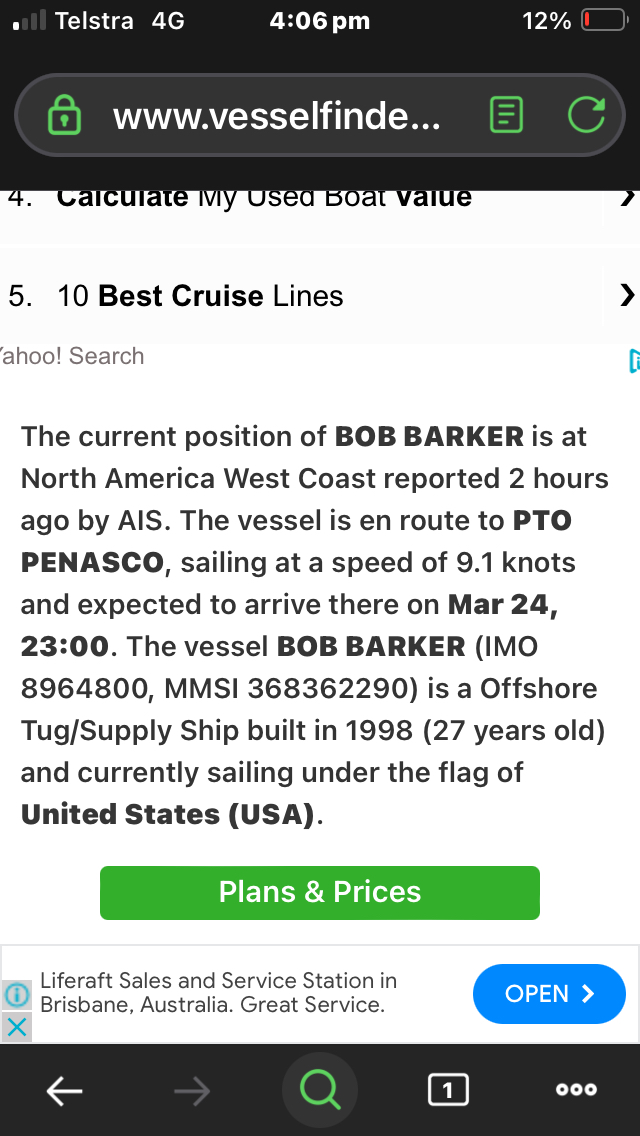Close the Liferaft ad with the X

(17, 1026)
